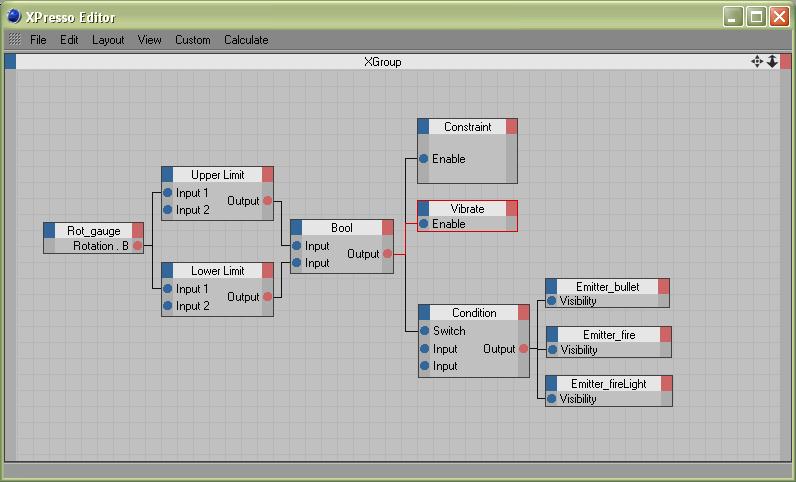The image size is (796, 482).
Task: Click Emitter_fire's Visibility port
Action: tap(552, 349)
